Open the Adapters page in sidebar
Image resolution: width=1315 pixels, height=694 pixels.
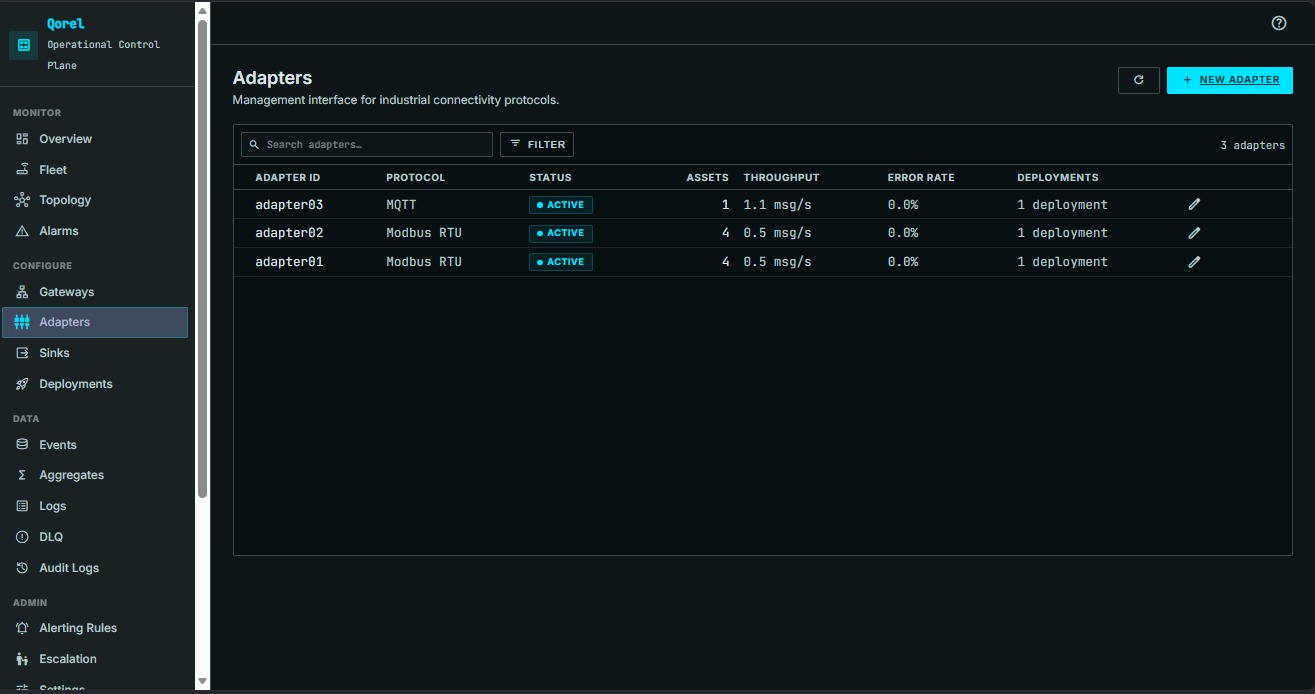click(95, 322)
